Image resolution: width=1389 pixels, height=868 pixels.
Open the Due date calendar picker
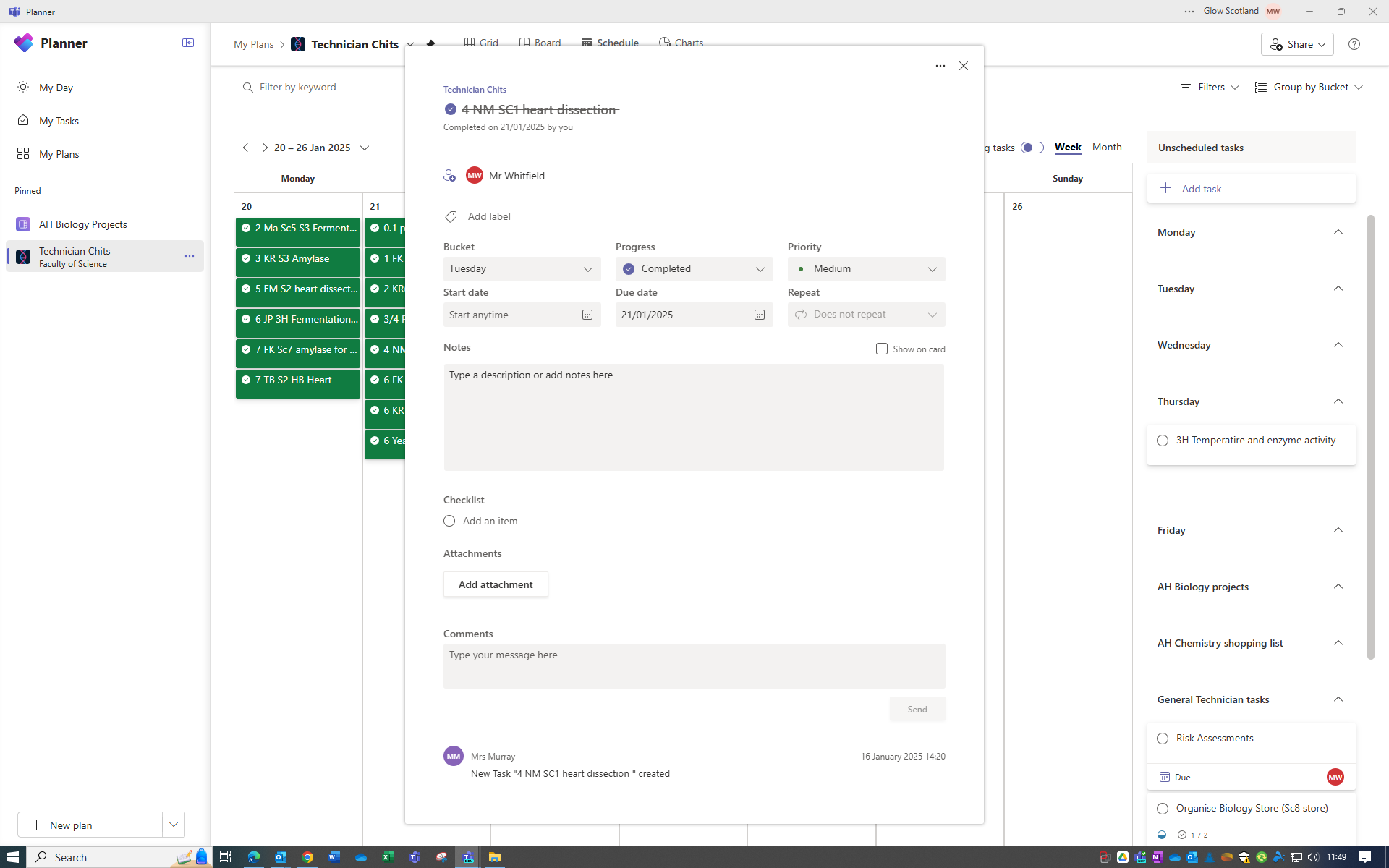759,315
